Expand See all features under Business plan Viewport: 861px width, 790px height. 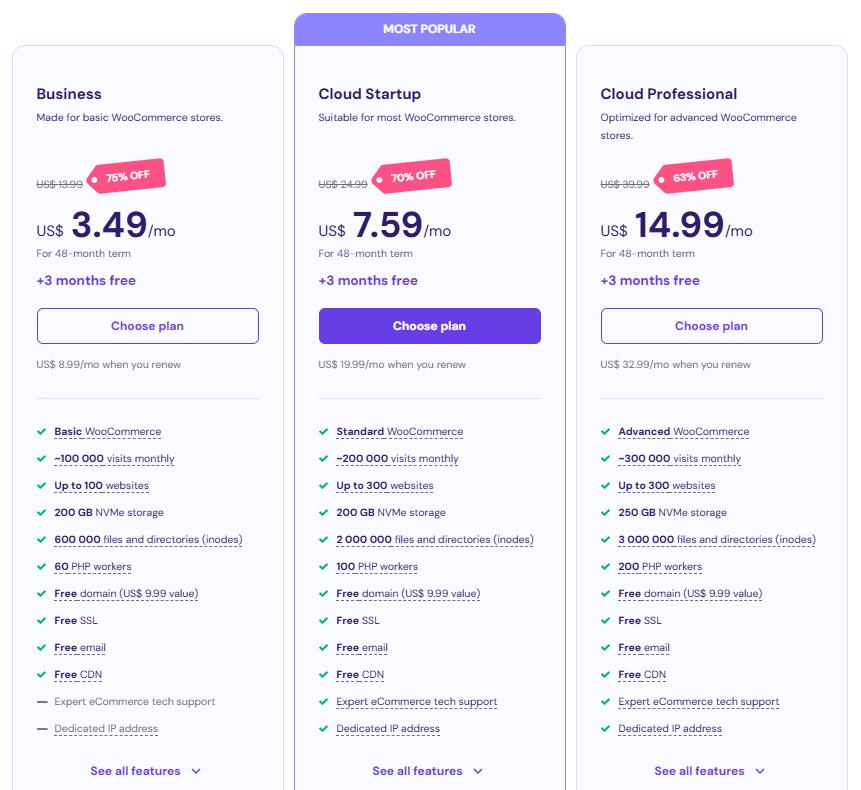pos(146,771)
